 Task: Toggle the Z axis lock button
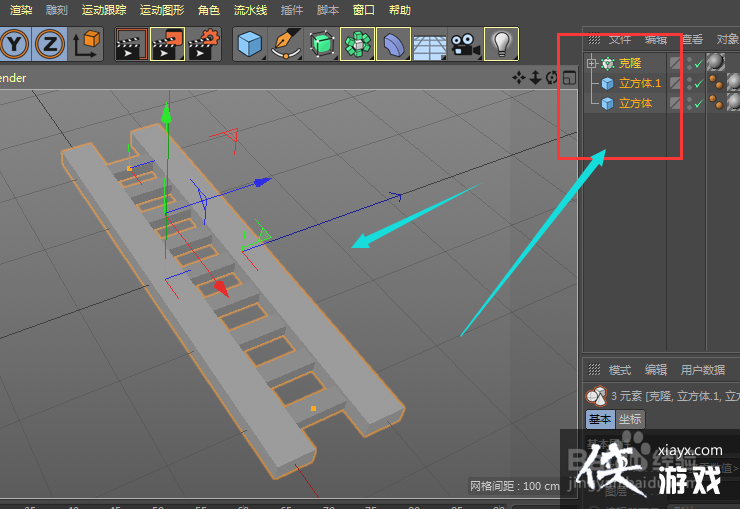click(49, 44)
